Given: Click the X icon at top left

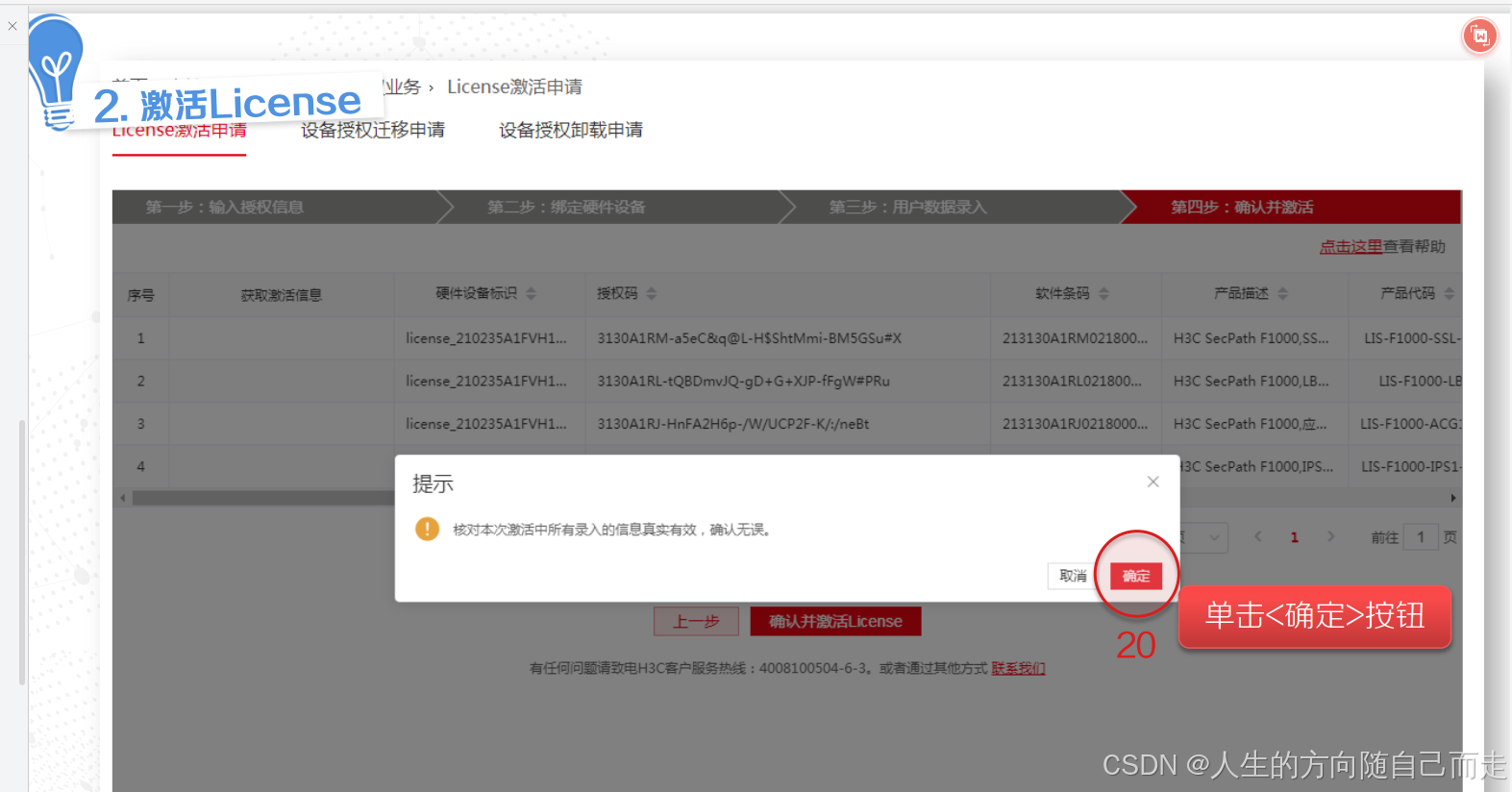Looking at the screenshot, I should coord(12,26).
